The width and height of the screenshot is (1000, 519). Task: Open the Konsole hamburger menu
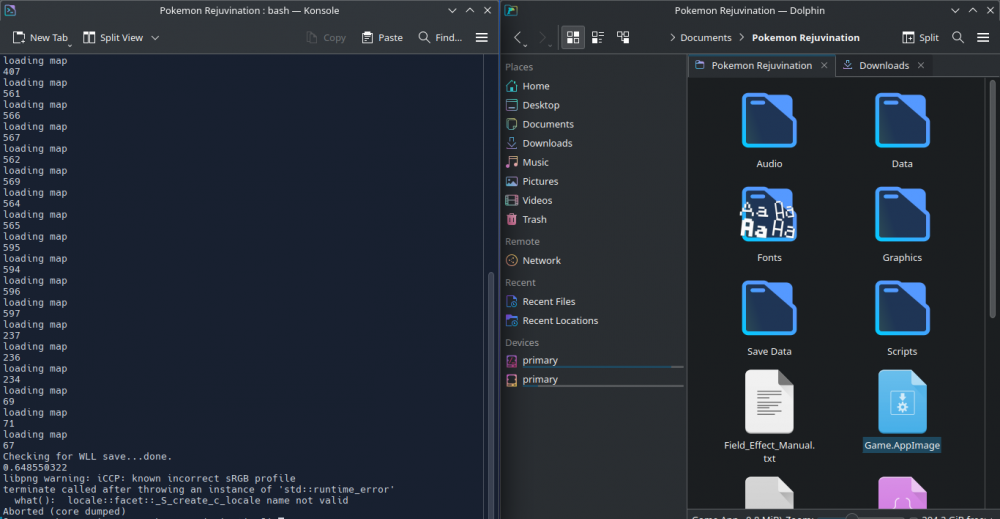pyautogui.click(x=482, y=38)
